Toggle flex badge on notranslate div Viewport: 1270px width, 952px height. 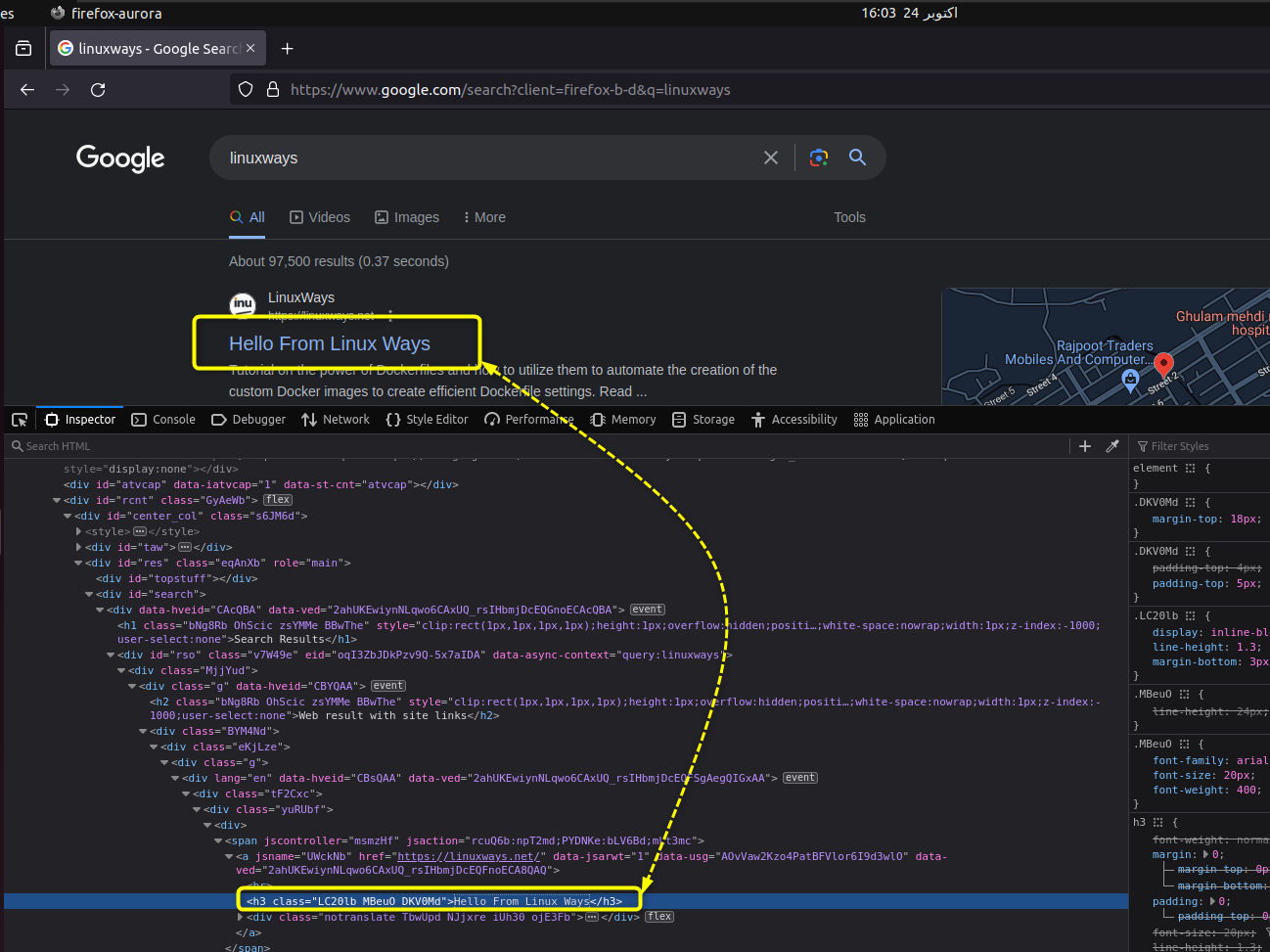coord(659,917)
